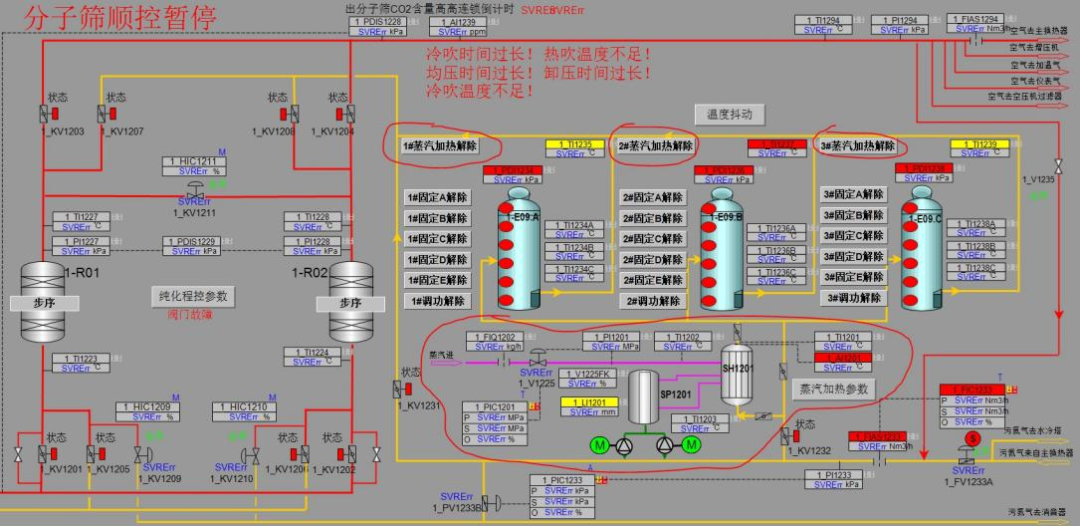Click the 冷吹时间过长！ alarm message
This screenshot has height=526, width=1080.
[479, 54]
